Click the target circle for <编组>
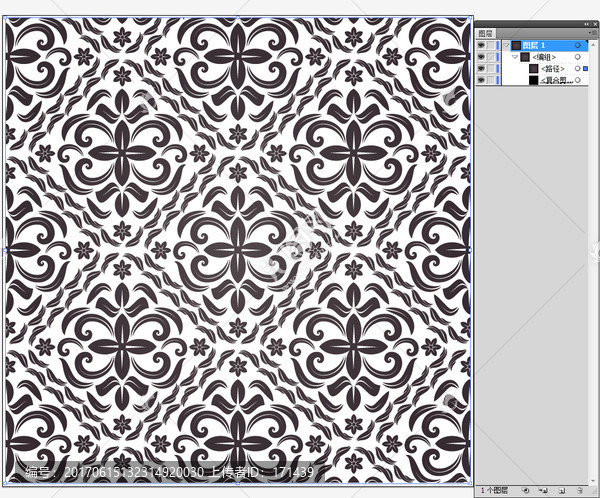Image resolution: width=600 pixels, height=498 pixels. tap(578, 57)
